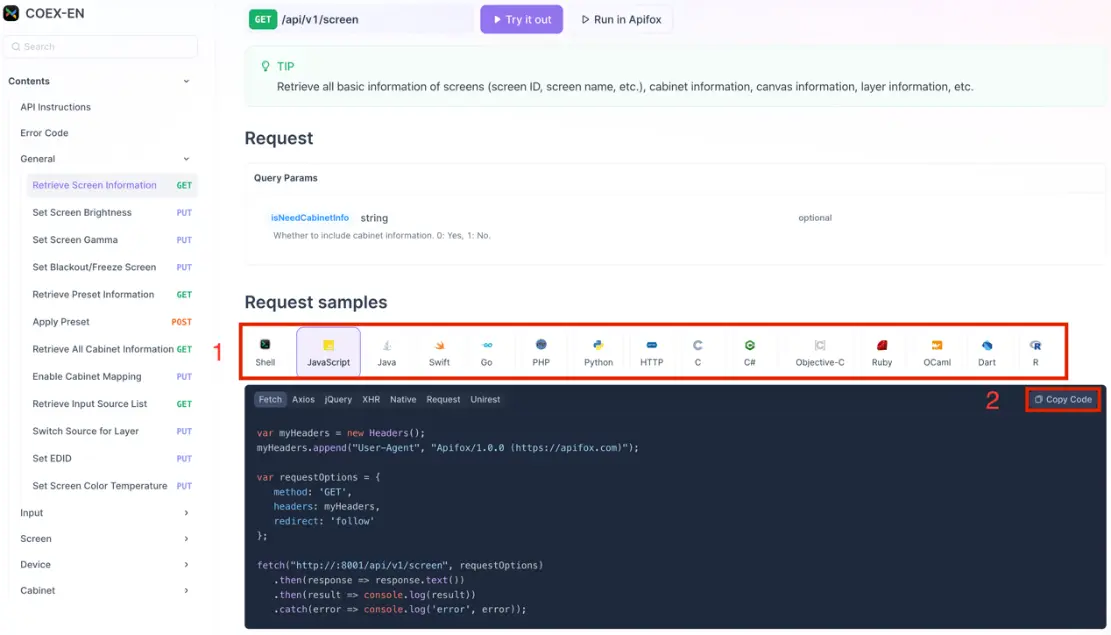
Task: Select the Swift language icon
Action: tap(439, 345)
